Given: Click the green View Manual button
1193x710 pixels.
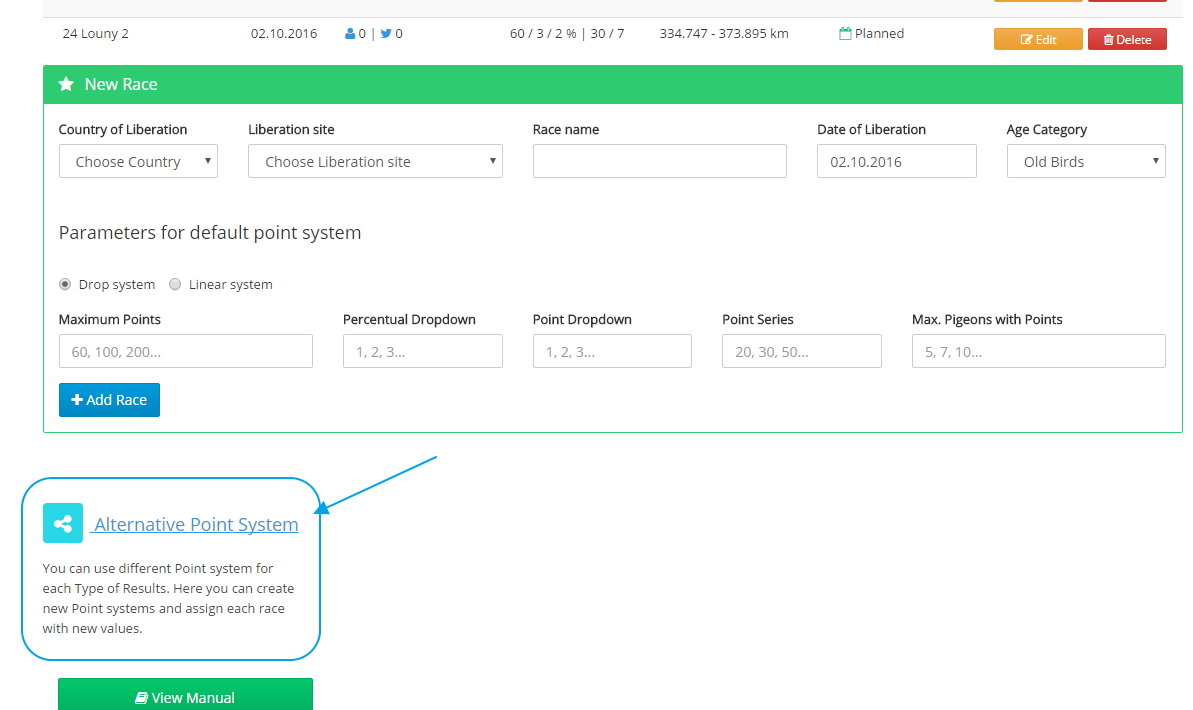Looking at the screenshot, I should click(x=185, y=697).
